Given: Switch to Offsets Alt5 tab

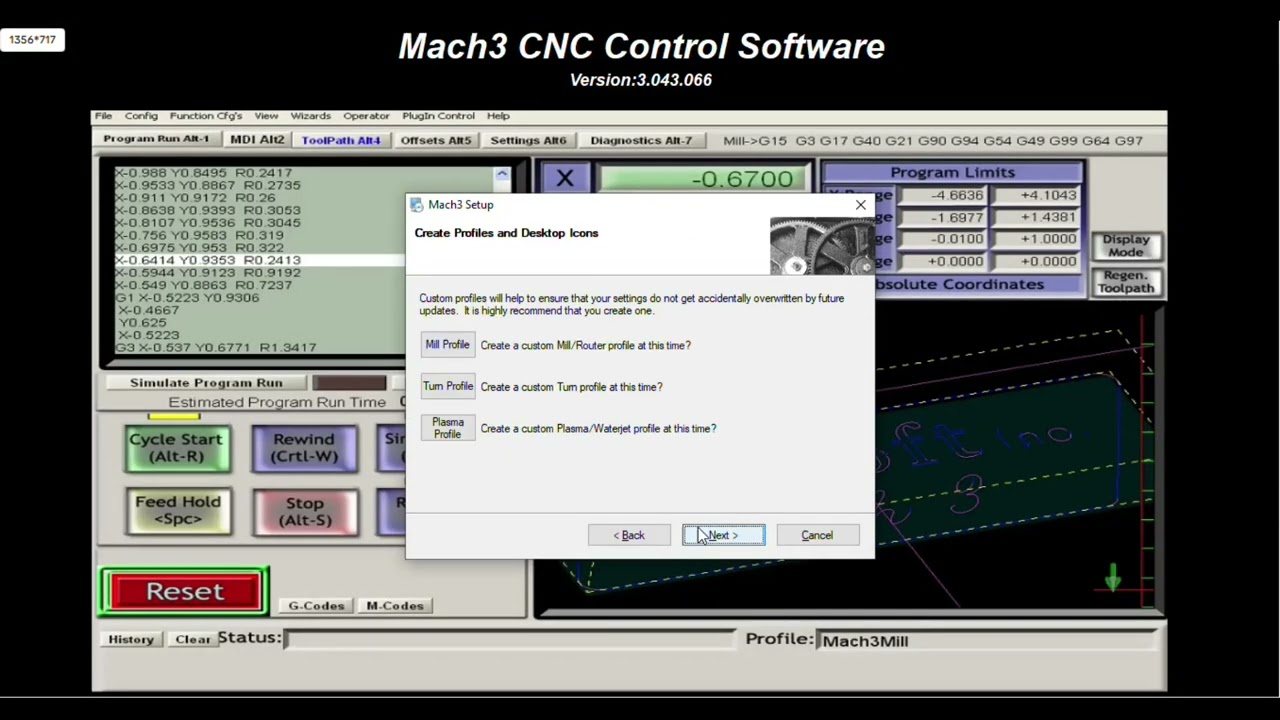Looking at the screenshot, I should point(435,140).
